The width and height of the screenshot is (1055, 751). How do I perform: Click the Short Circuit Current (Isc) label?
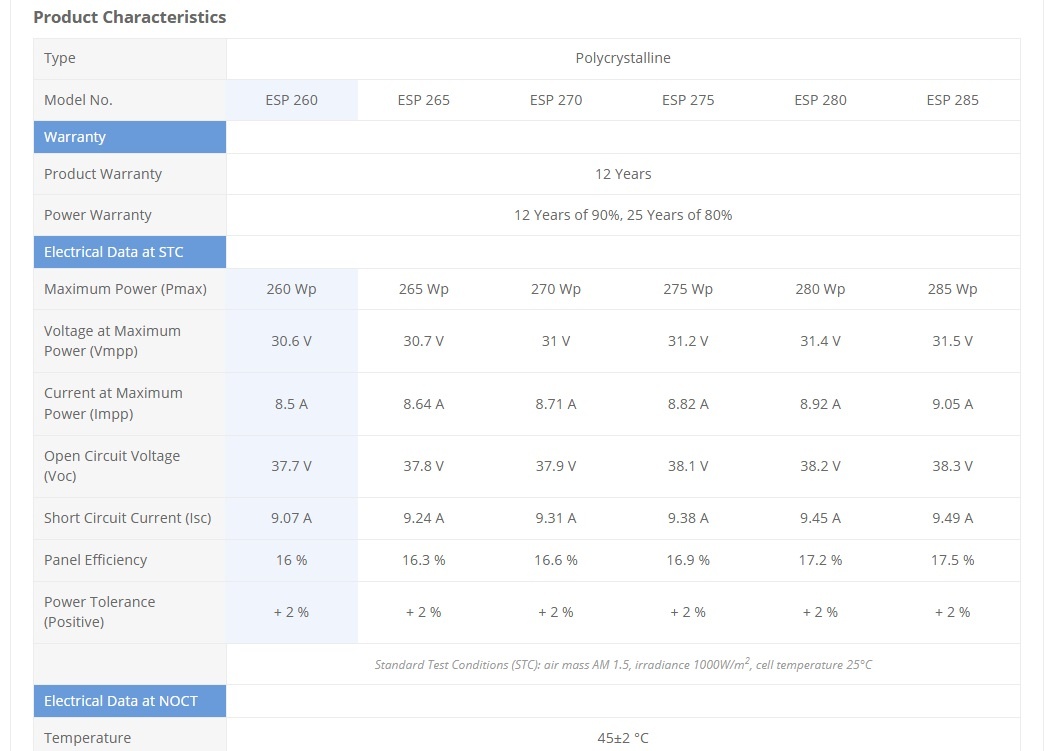(127, 518)
